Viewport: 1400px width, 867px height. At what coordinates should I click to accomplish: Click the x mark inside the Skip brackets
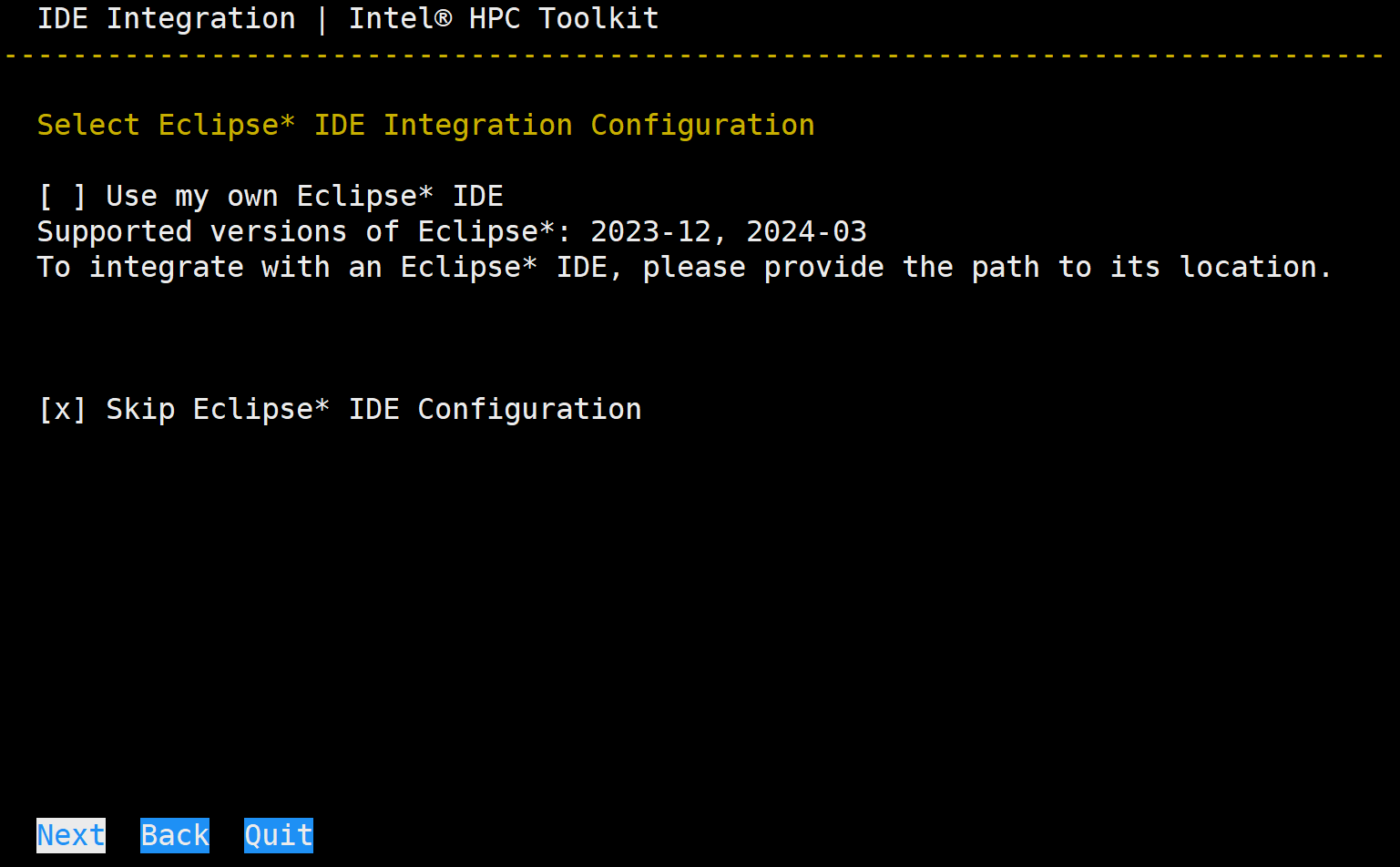pos(62,409)
